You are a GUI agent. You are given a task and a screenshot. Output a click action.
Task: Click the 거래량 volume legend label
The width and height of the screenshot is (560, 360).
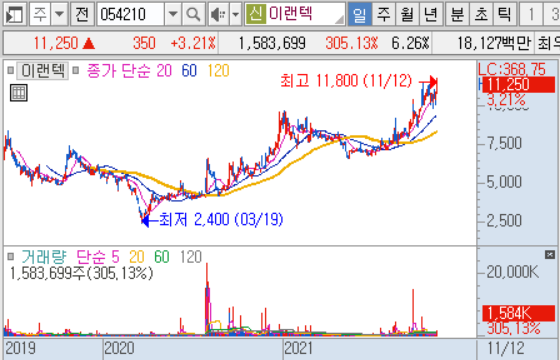[44, 256]
